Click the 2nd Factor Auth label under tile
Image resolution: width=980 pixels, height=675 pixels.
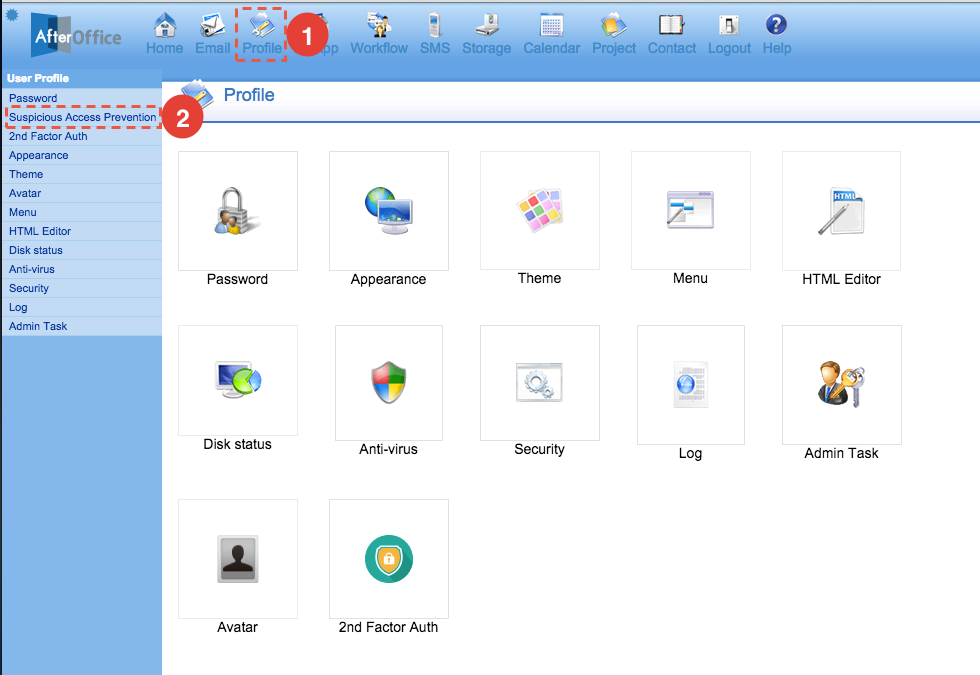coord(388,627)
